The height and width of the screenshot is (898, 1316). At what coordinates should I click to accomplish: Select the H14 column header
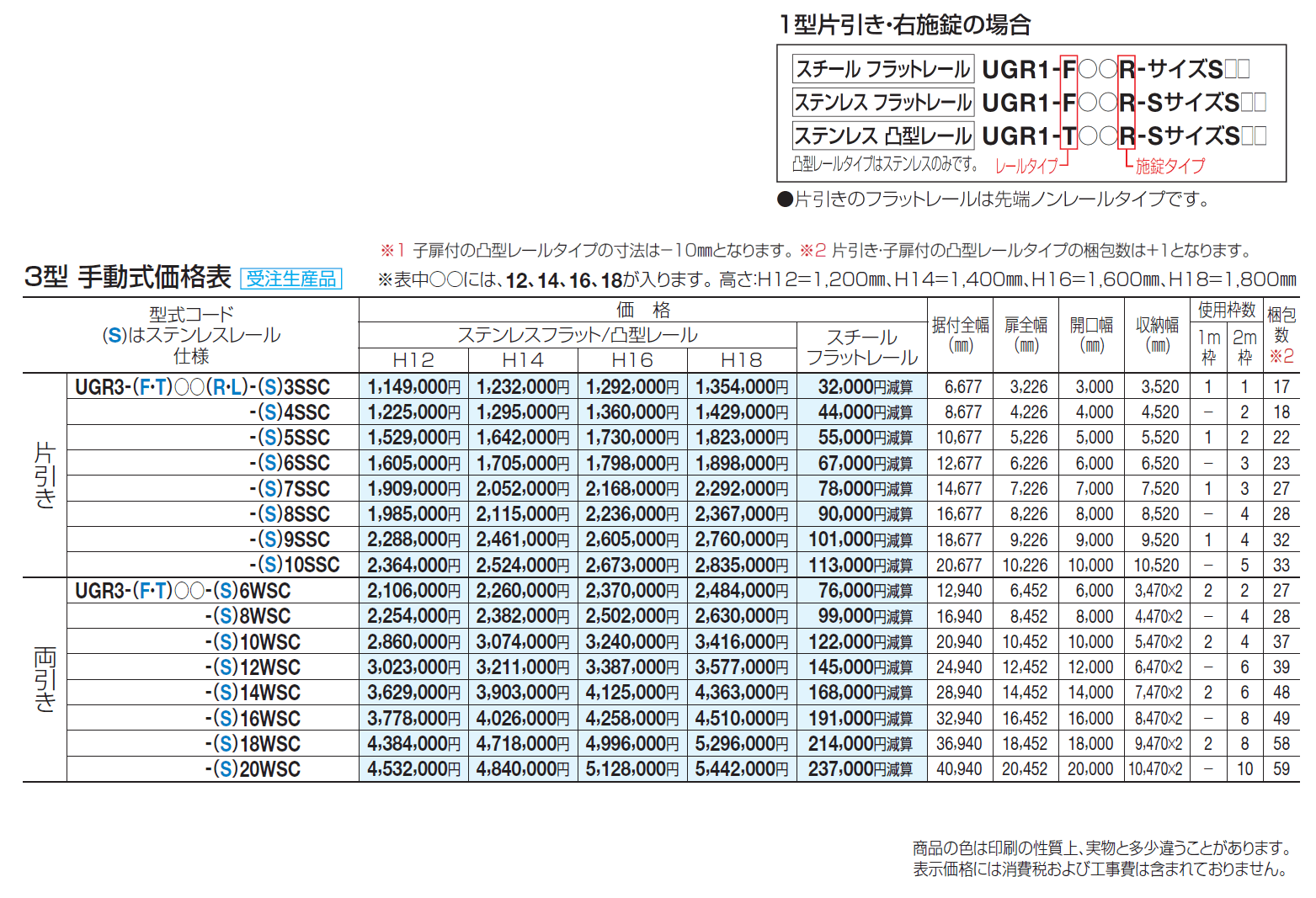coord(522,360)
